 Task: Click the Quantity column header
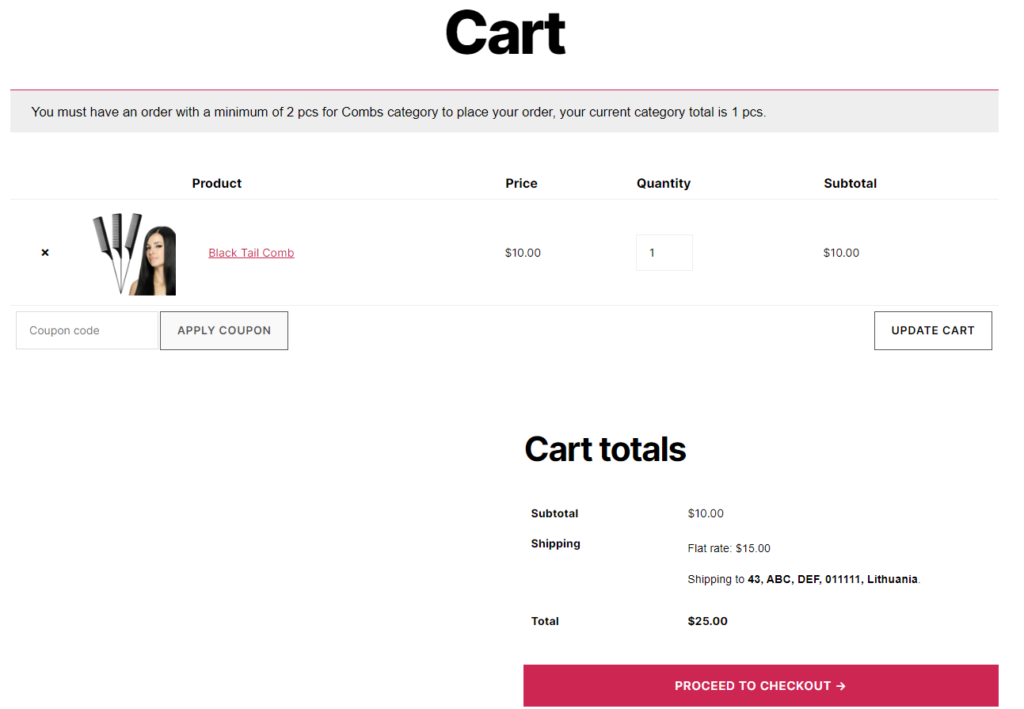point(663,183)
